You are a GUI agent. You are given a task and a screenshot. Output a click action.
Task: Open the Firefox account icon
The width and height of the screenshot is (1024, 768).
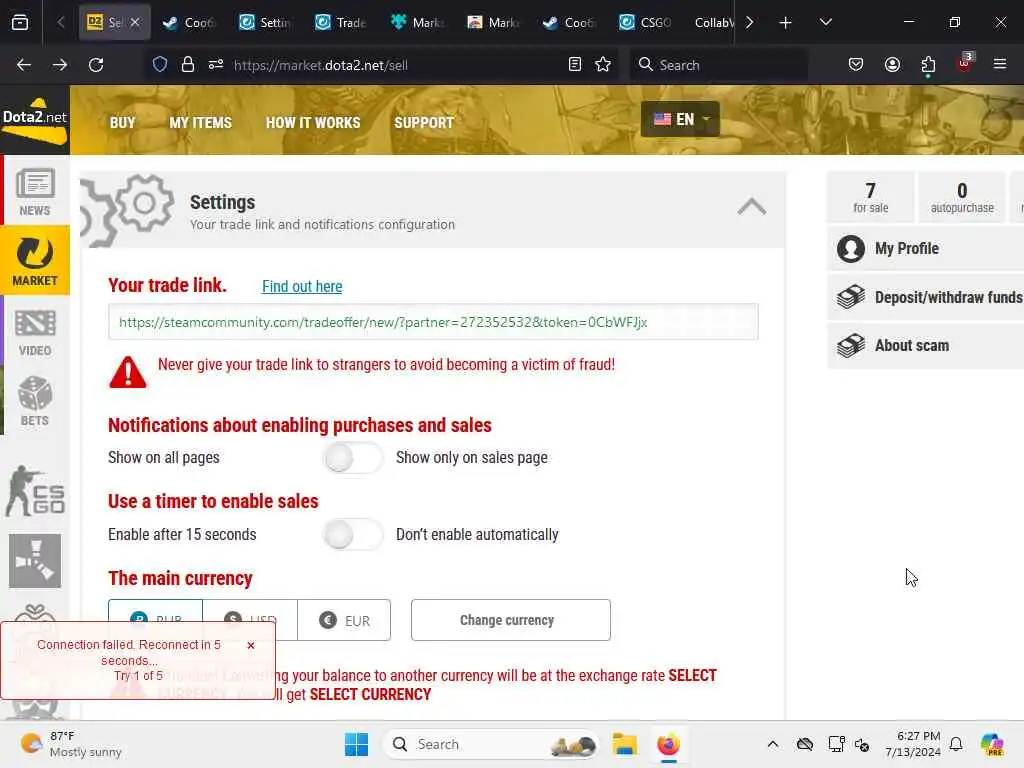click(x=892, y=64)
